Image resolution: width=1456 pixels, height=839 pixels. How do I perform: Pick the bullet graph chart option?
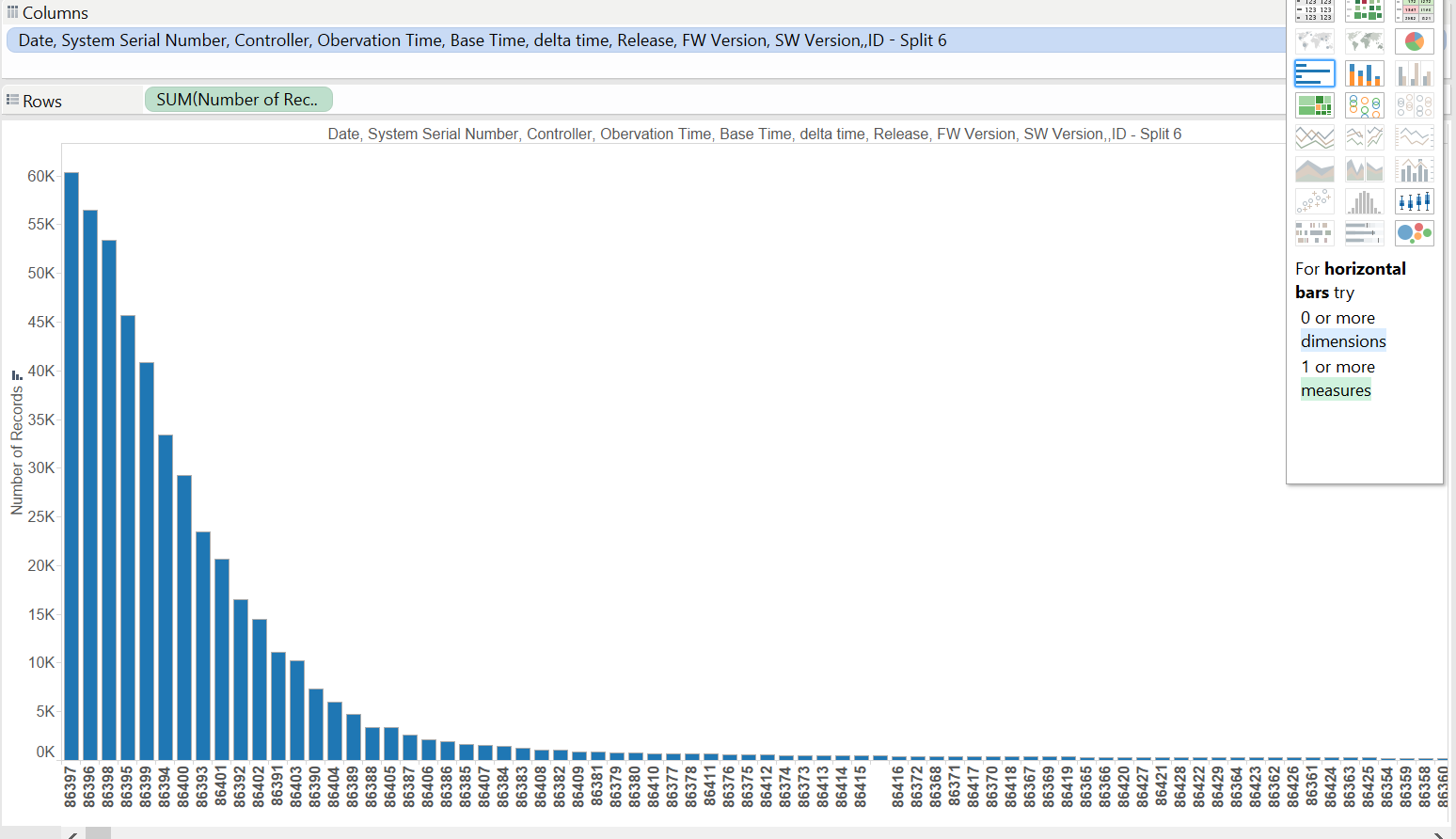[1364, 233]
